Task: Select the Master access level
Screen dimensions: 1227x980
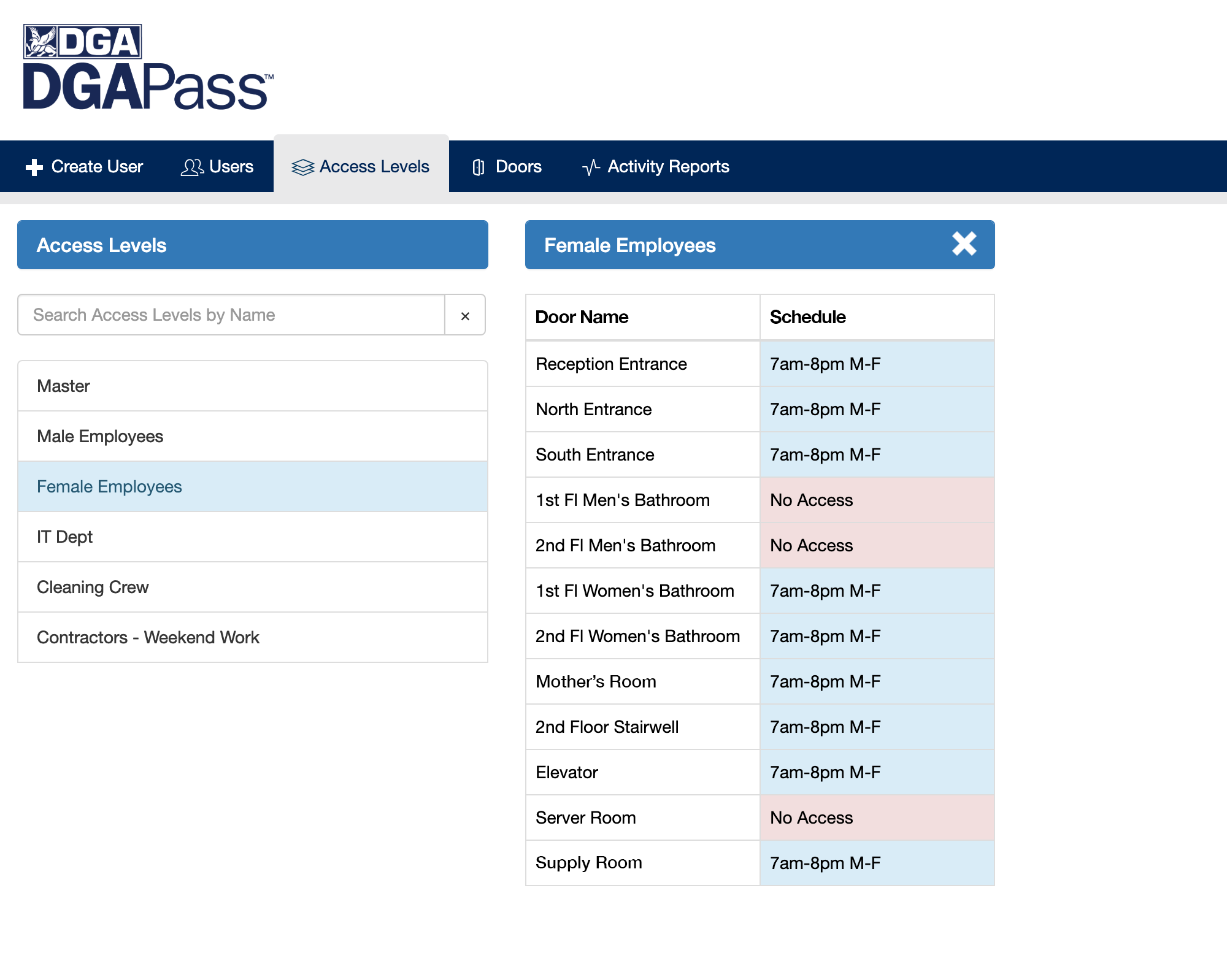Action: click(x=63, y=386)
